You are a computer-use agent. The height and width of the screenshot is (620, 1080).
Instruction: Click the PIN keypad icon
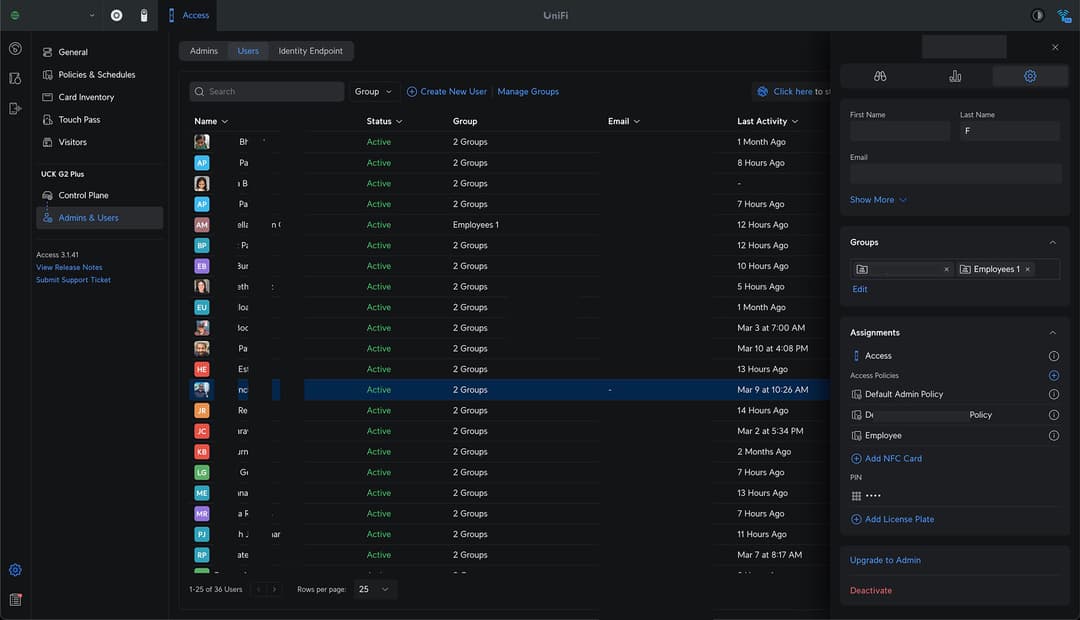(x=856, y=496)
